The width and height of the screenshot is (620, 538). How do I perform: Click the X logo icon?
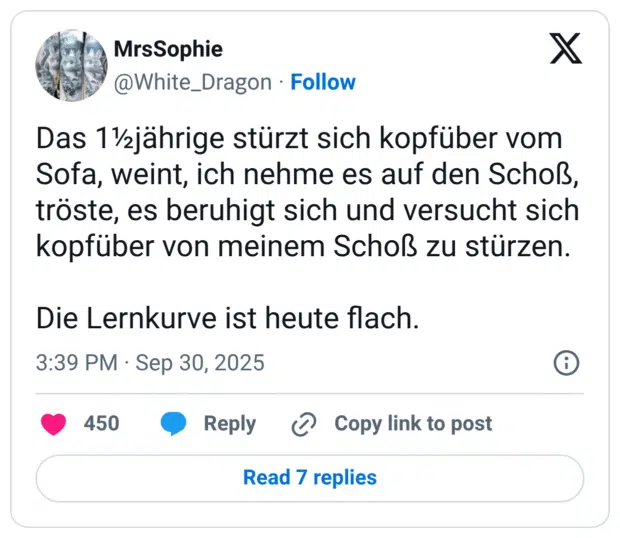coord(565,48)
